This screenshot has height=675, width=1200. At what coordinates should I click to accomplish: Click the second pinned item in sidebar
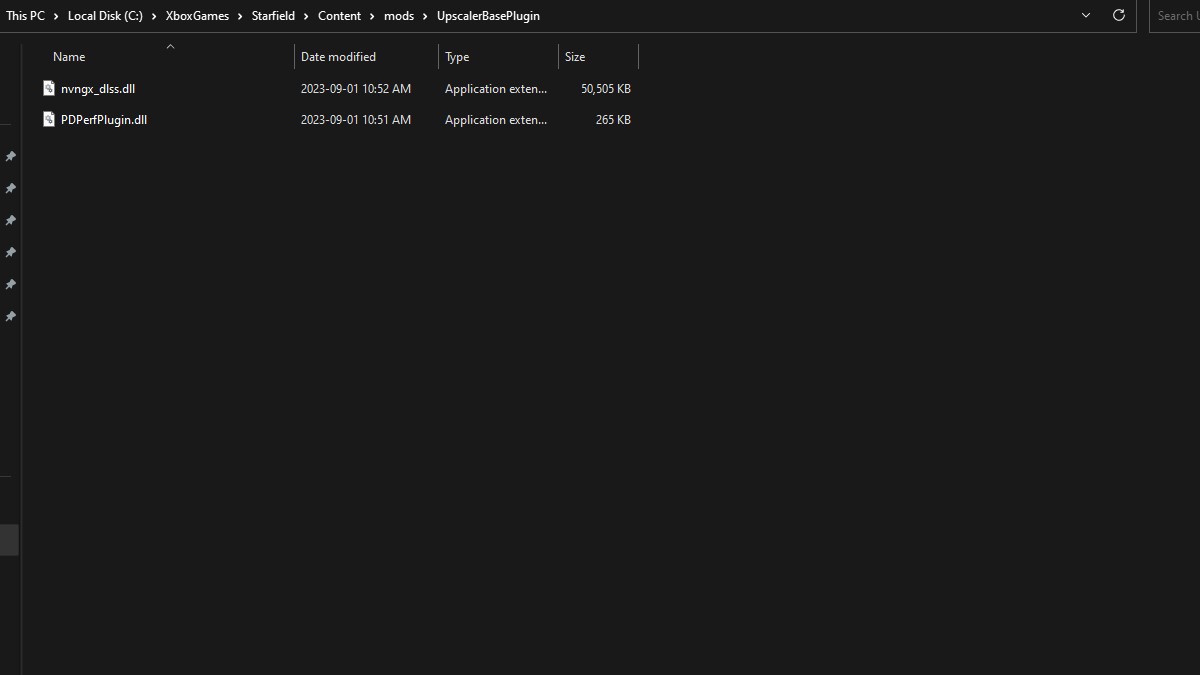(10, 188)
